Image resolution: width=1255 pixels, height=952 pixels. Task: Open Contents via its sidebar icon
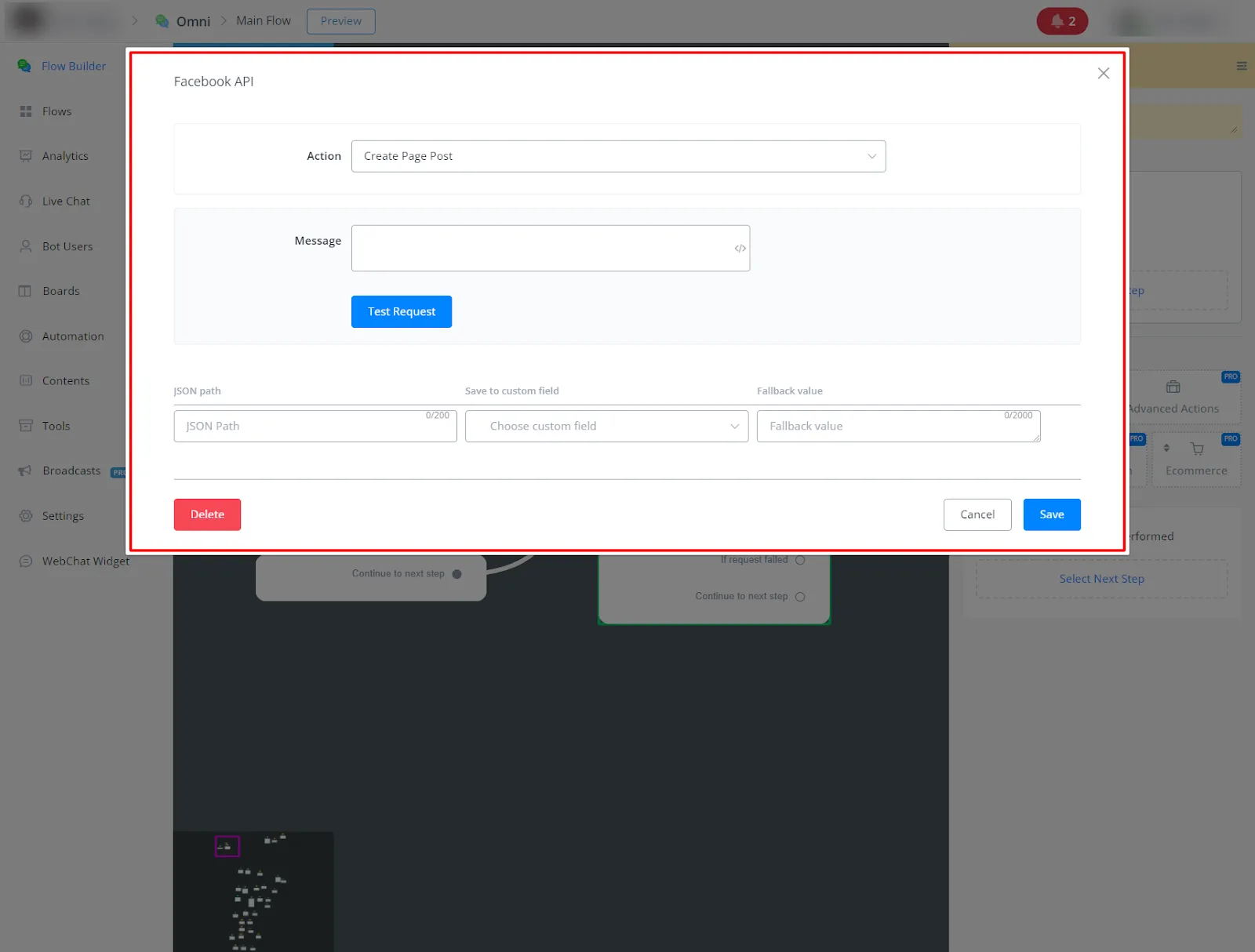coord(26,381)
